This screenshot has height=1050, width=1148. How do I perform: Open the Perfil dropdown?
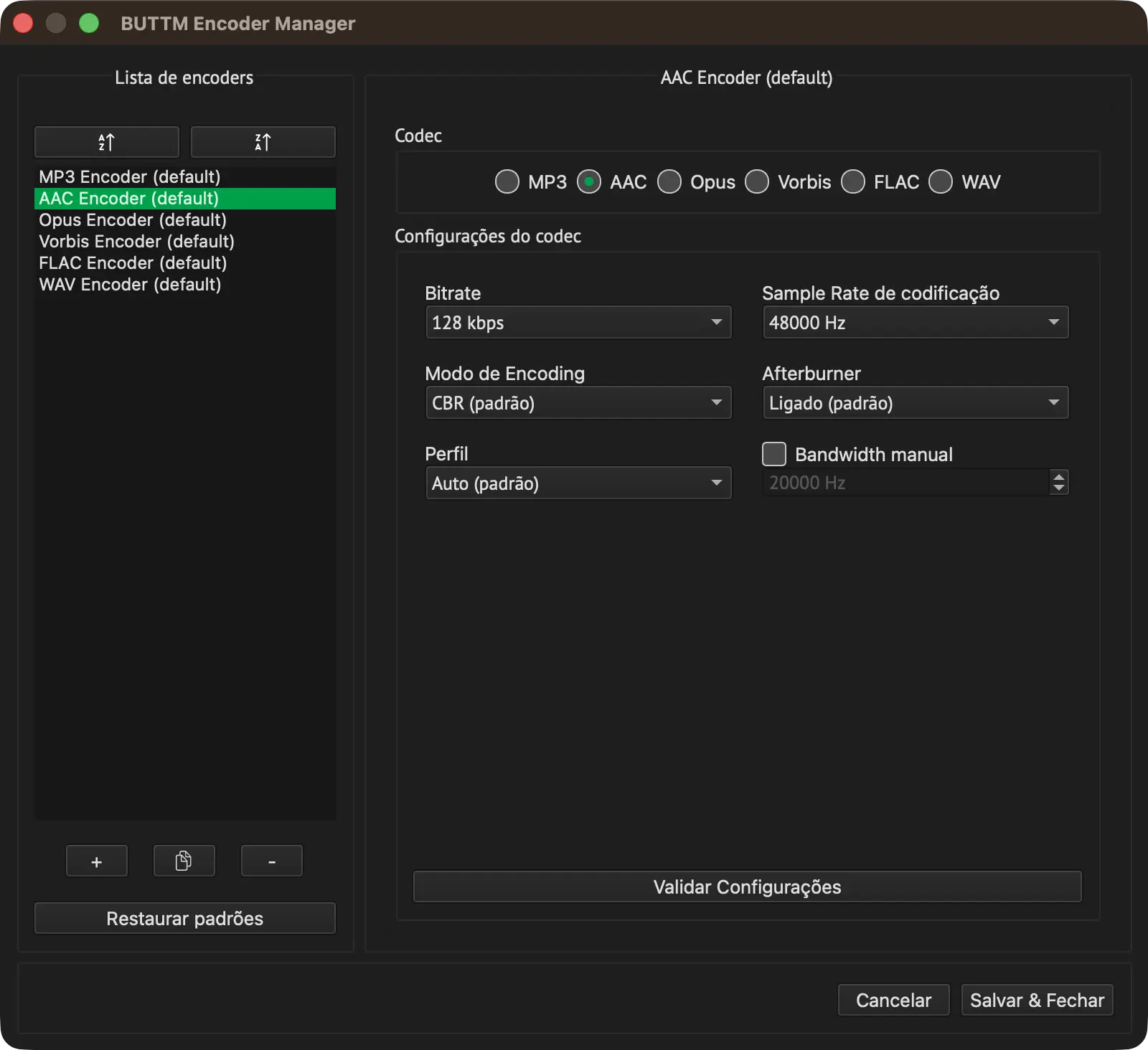578,483
